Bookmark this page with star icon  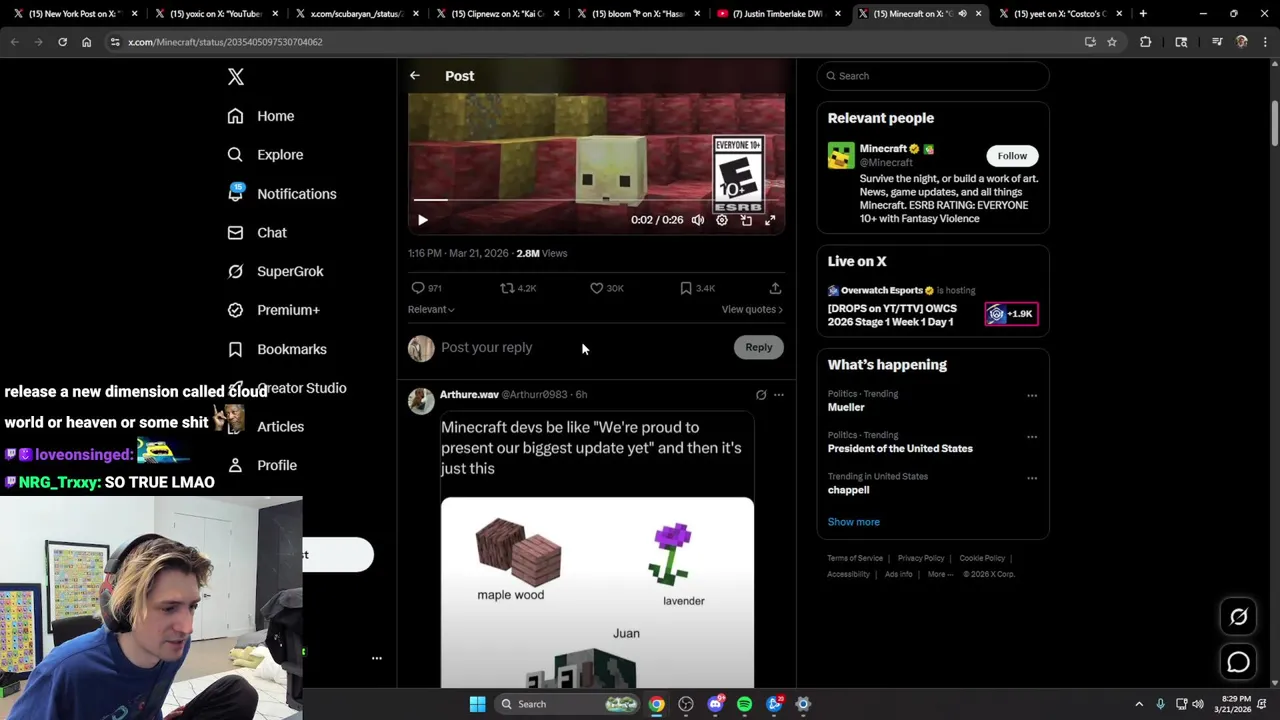1111,42
